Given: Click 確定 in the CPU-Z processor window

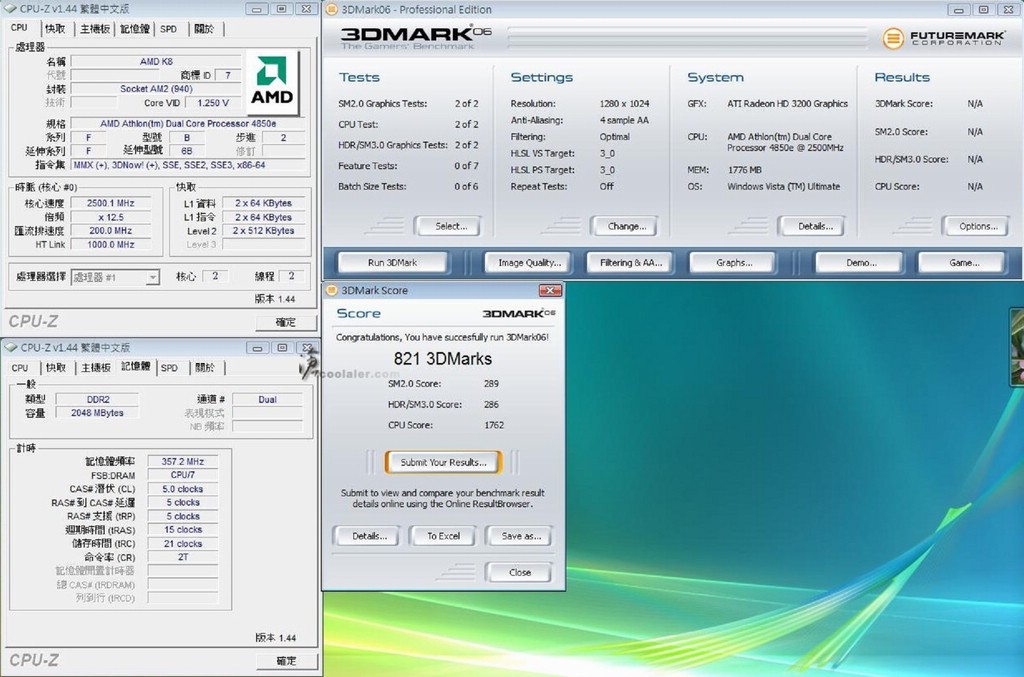Looking at the screenshot, I should (286, 322).
